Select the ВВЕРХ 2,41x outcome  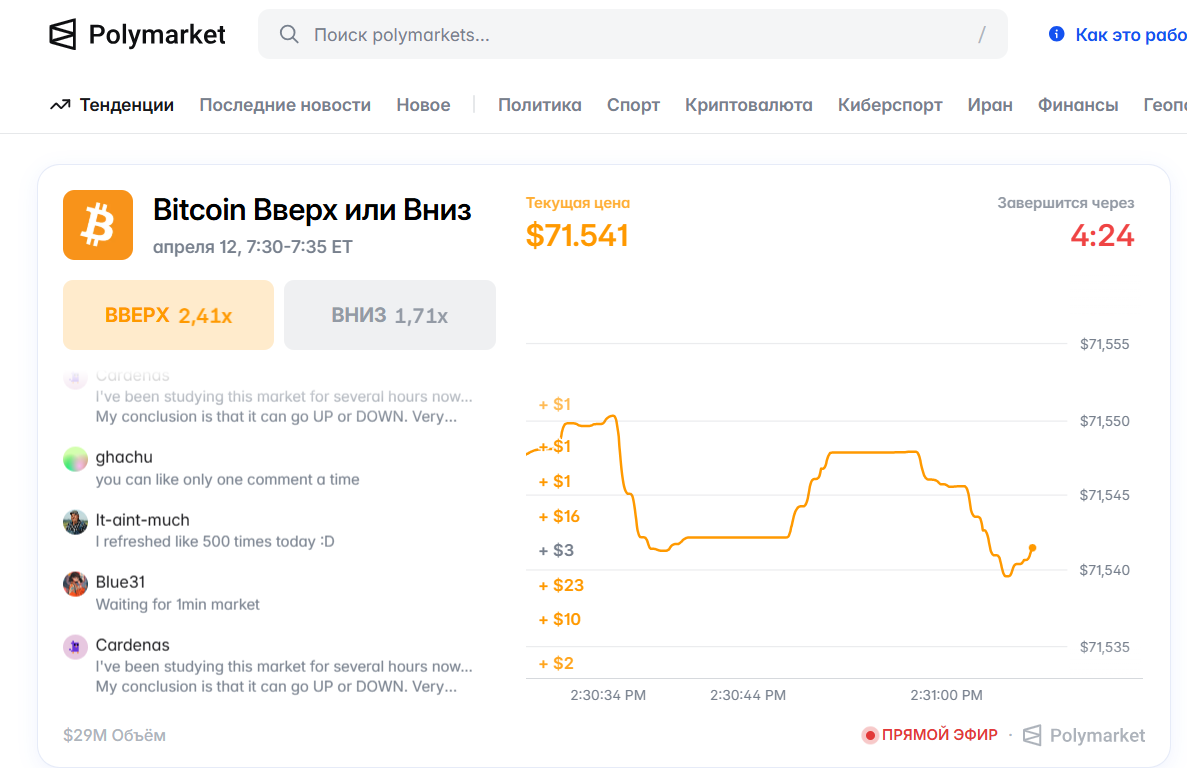pyautogui.click(x=168, y=315)
